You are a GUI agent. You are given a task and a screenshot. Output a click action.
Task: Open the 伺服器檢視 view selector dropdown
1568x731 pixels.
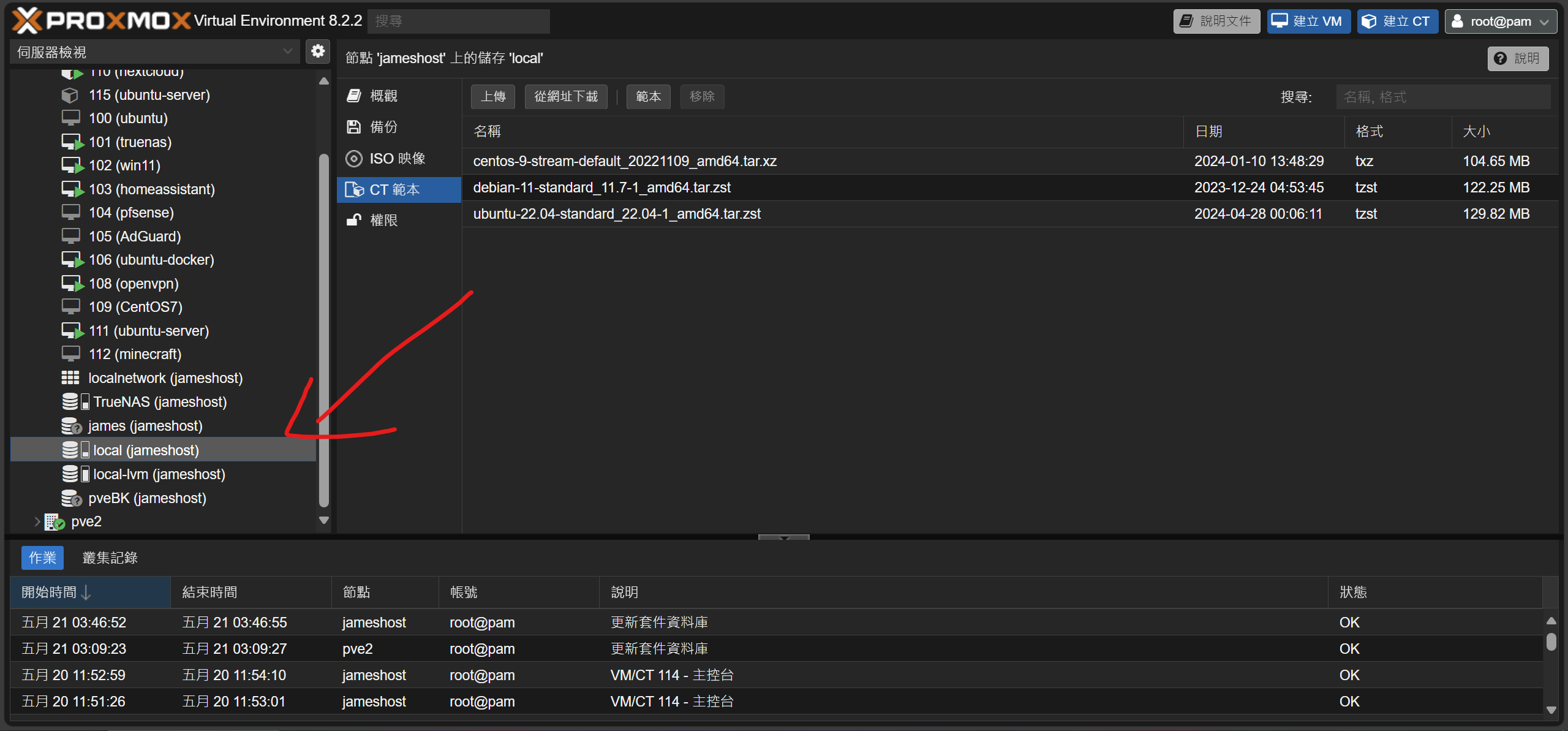click(153, 51)
